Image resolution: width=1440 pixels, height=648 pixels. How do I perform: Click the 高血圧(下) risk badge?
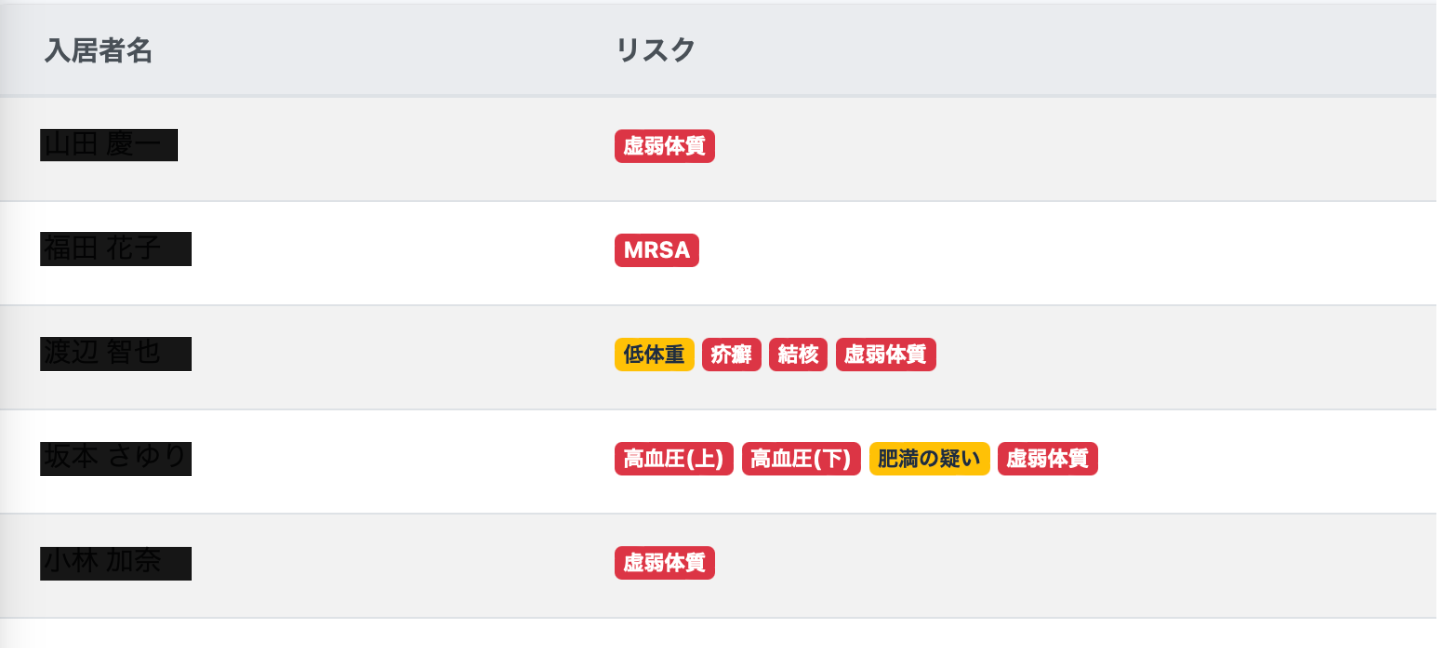[800, 458]
